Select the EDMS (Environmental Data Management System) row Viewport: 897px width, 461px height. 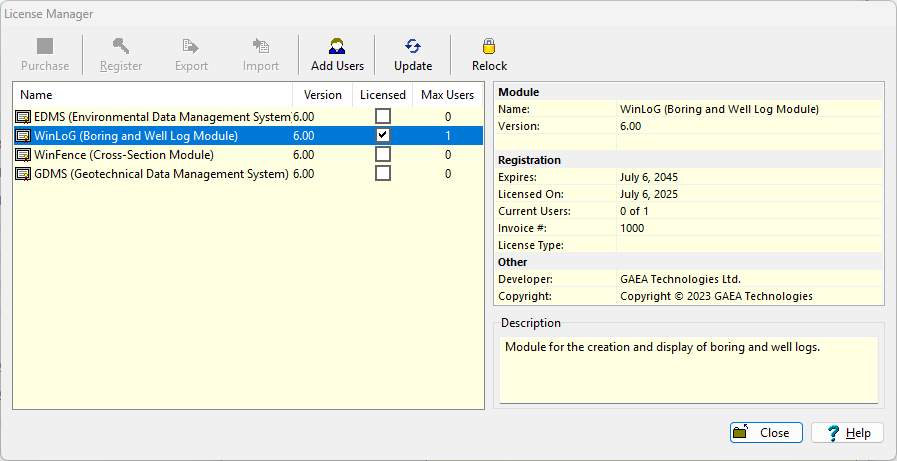(248, 117)
